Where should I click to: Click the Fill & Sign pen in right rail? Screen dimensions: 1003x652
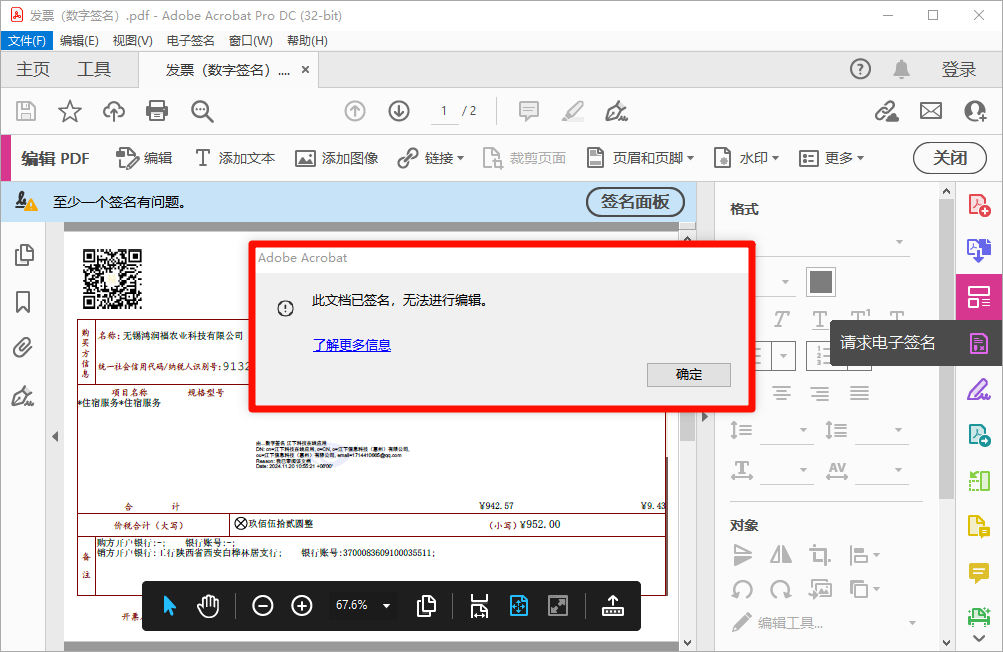click(979, 389)
